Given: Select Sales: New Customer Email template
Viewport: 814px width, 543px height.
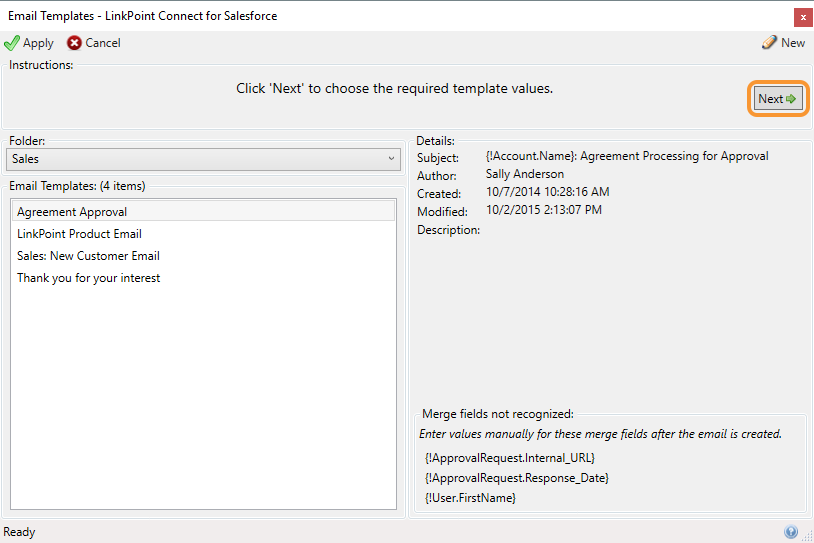Looking at the screenshot, I should [x=204, y=256].
